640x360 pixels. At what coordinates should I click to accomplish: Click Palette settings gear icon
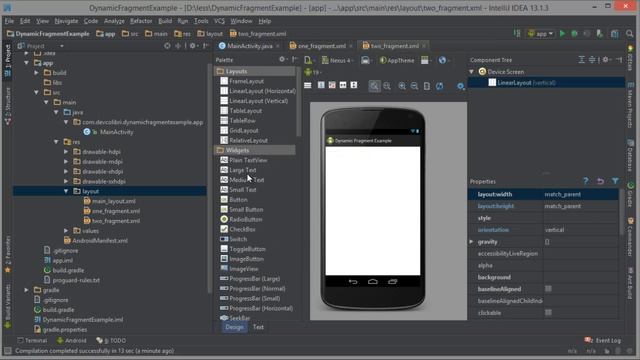click(282, 60)
